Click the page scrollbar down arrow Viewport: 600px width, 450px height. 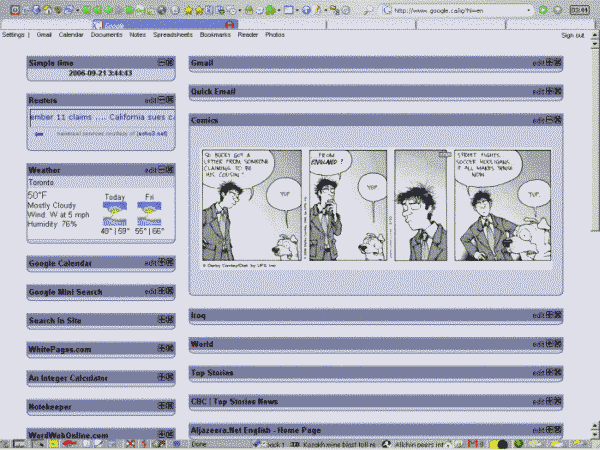[x=595, y=434]
